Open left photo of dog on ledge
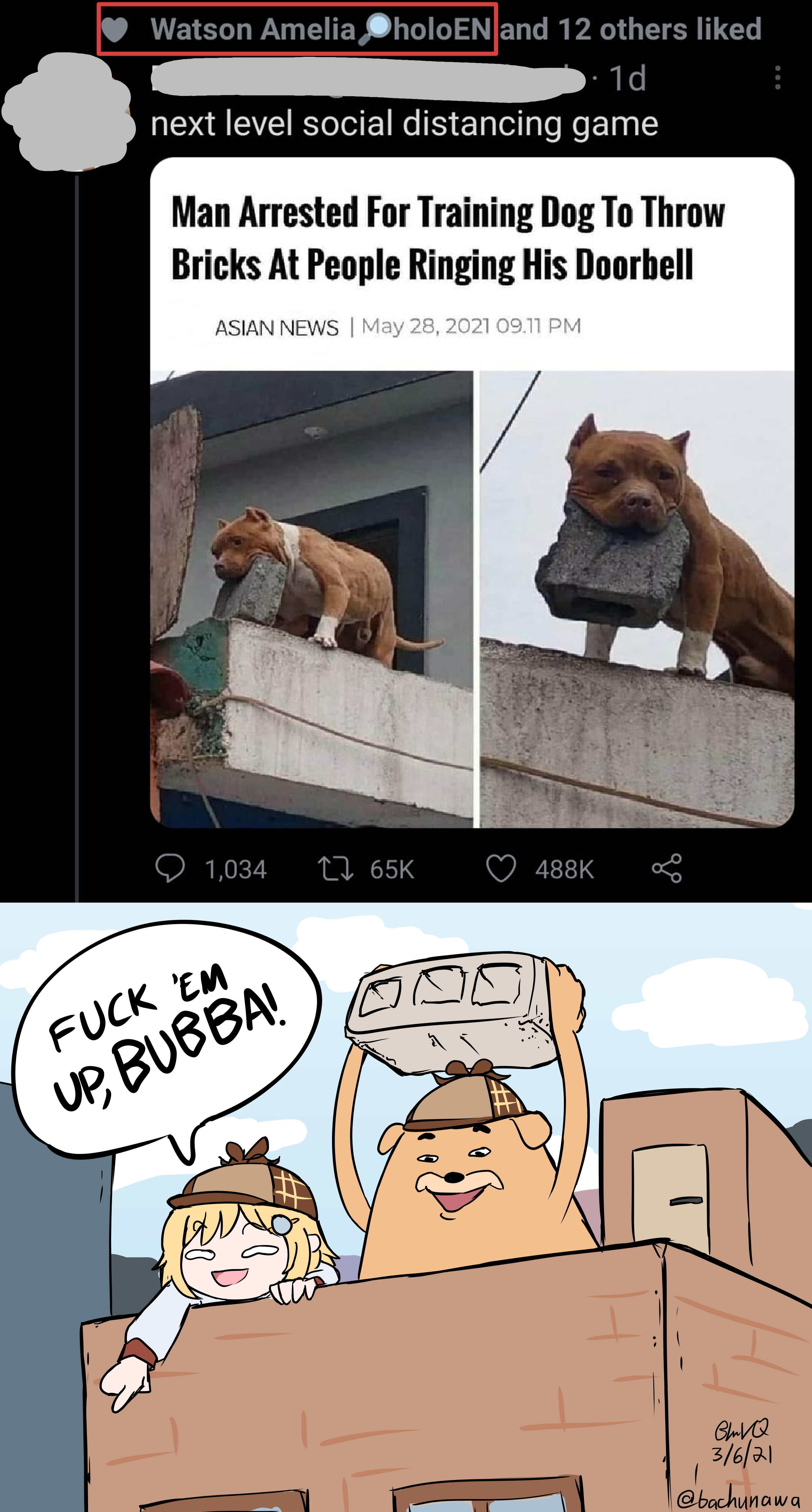The image size is (812, 1512). [311, 599]
